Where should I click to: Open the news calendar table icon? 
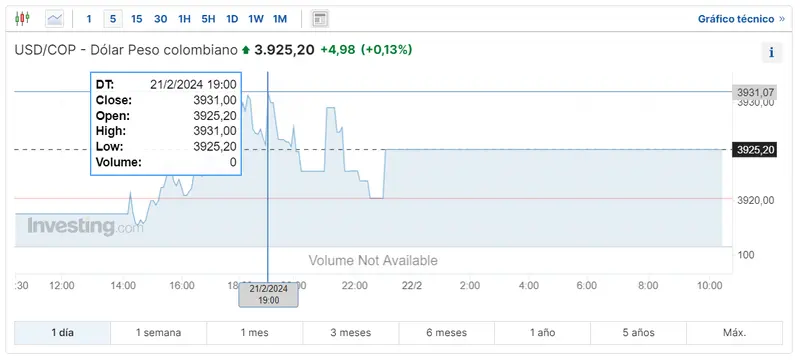[320, 19]
